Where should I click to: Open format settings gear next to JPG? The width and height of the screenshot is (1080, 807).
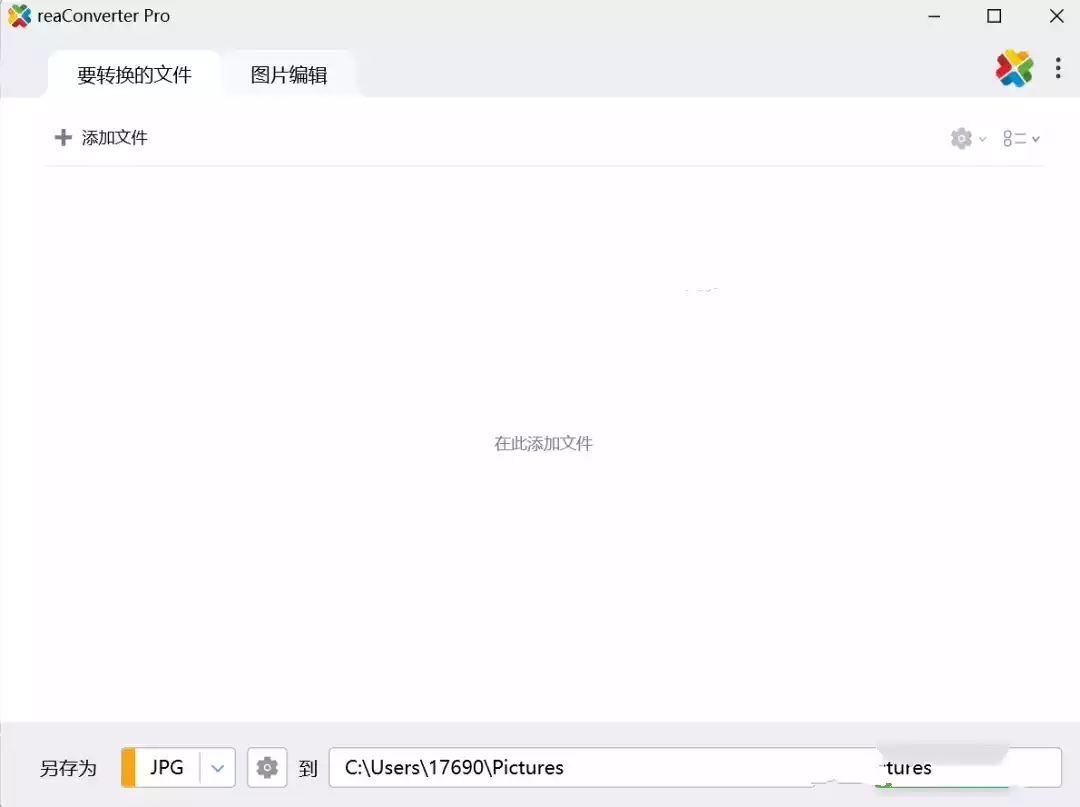pos(267,768)
